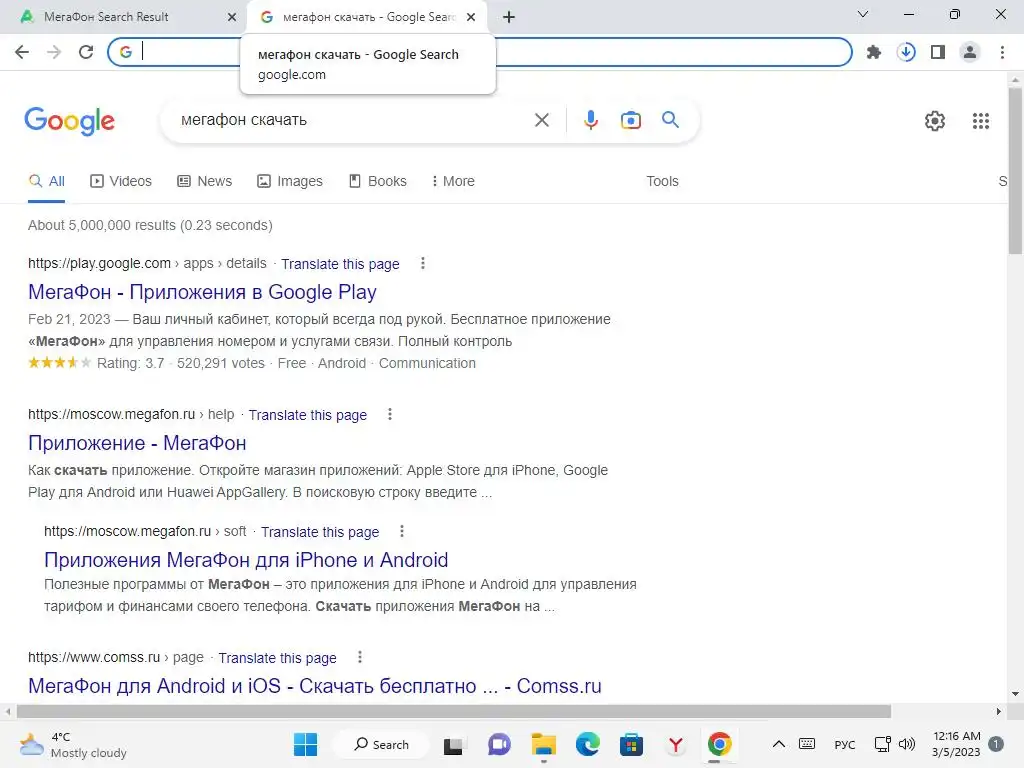Click the Google logo
This screenshot has height=768, width=1024.
click(69, 120)
